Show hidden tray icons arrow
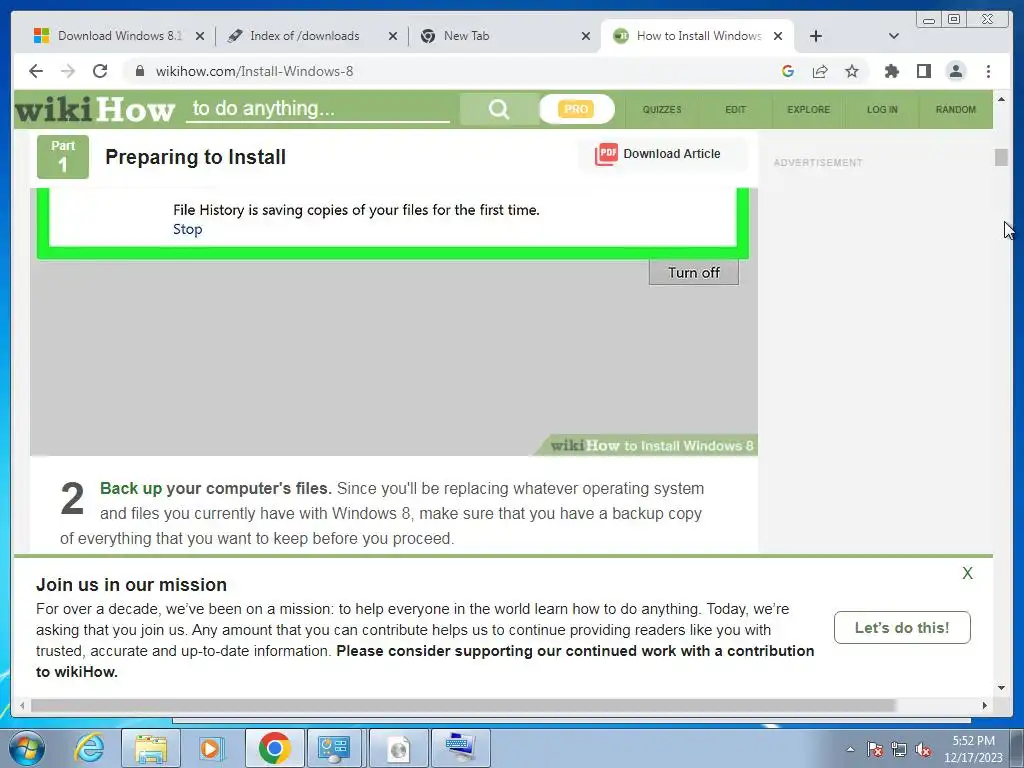This screenshot has width=1024, height=768. (850, 749)
